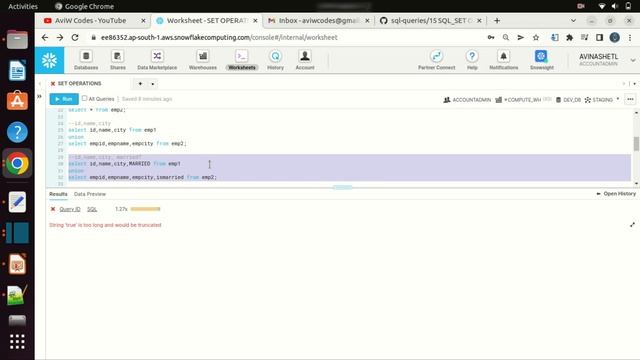Open the Shares page
Image resolution: width=640 pixels, height=360 pixels.
(118, 60)
